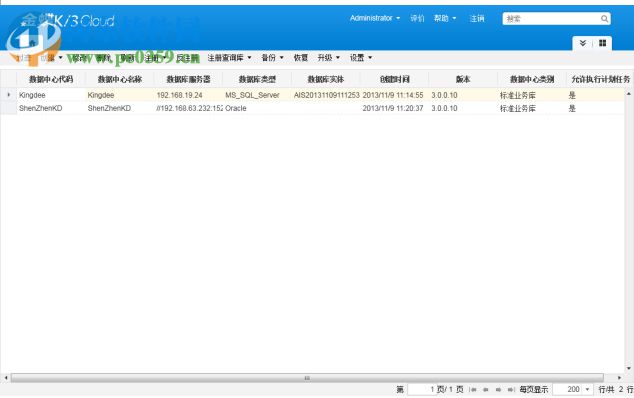The width and height of the screenshot is (634, 398).
Task: Open the 帮助 help dropdown
Action: point(445,18)
